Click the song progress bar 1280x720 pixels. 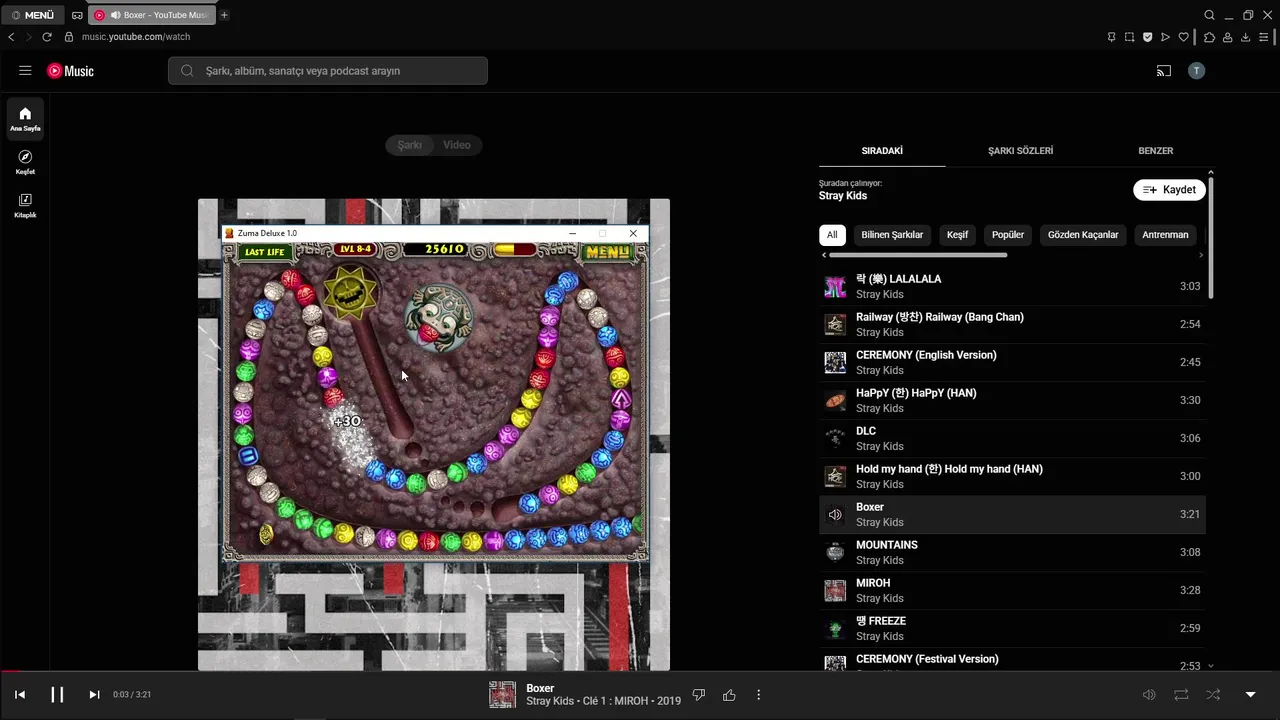click(640, 671)
